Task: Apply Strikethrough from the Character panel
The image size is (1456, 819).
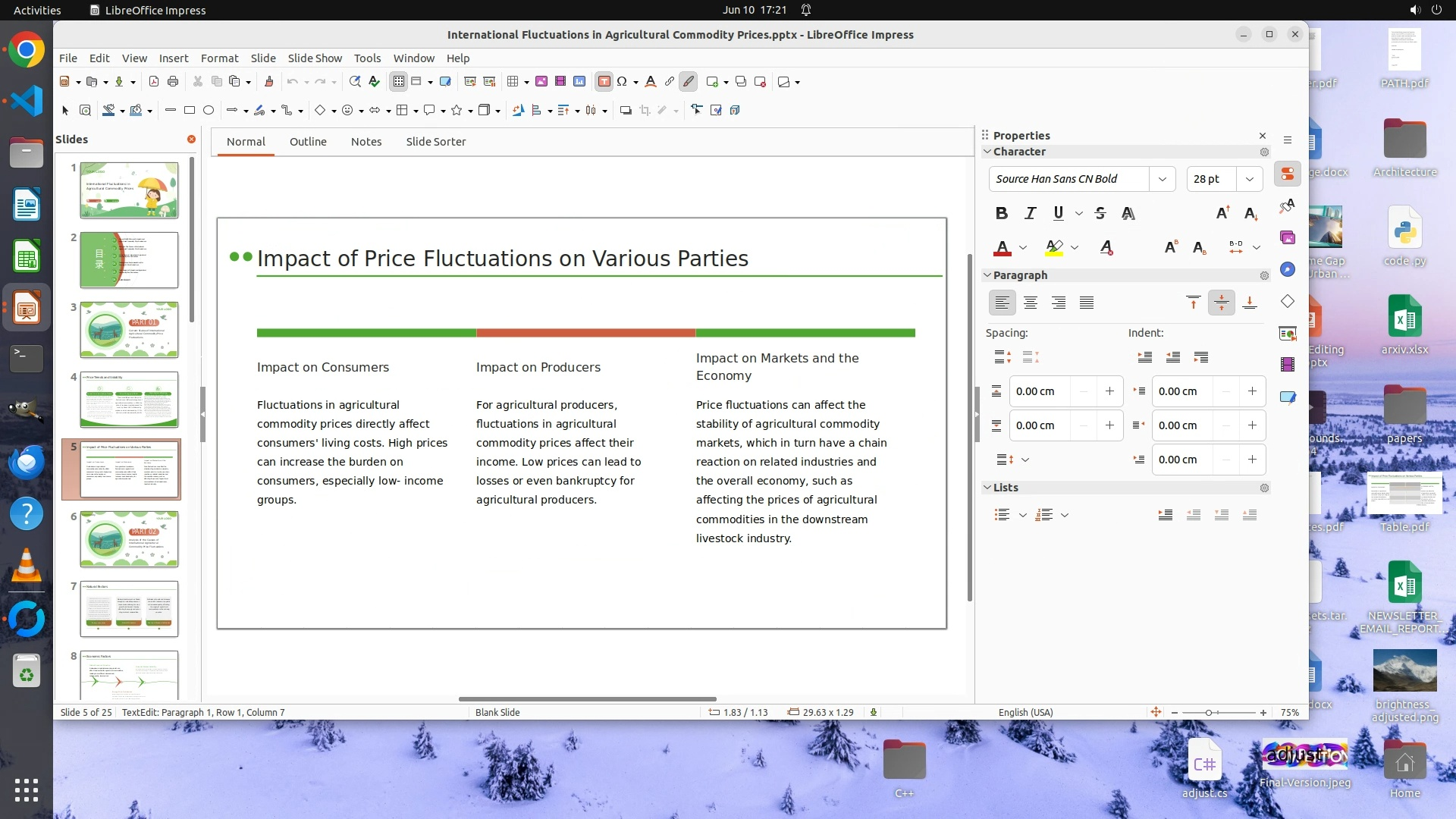Action: [1100, 214]
